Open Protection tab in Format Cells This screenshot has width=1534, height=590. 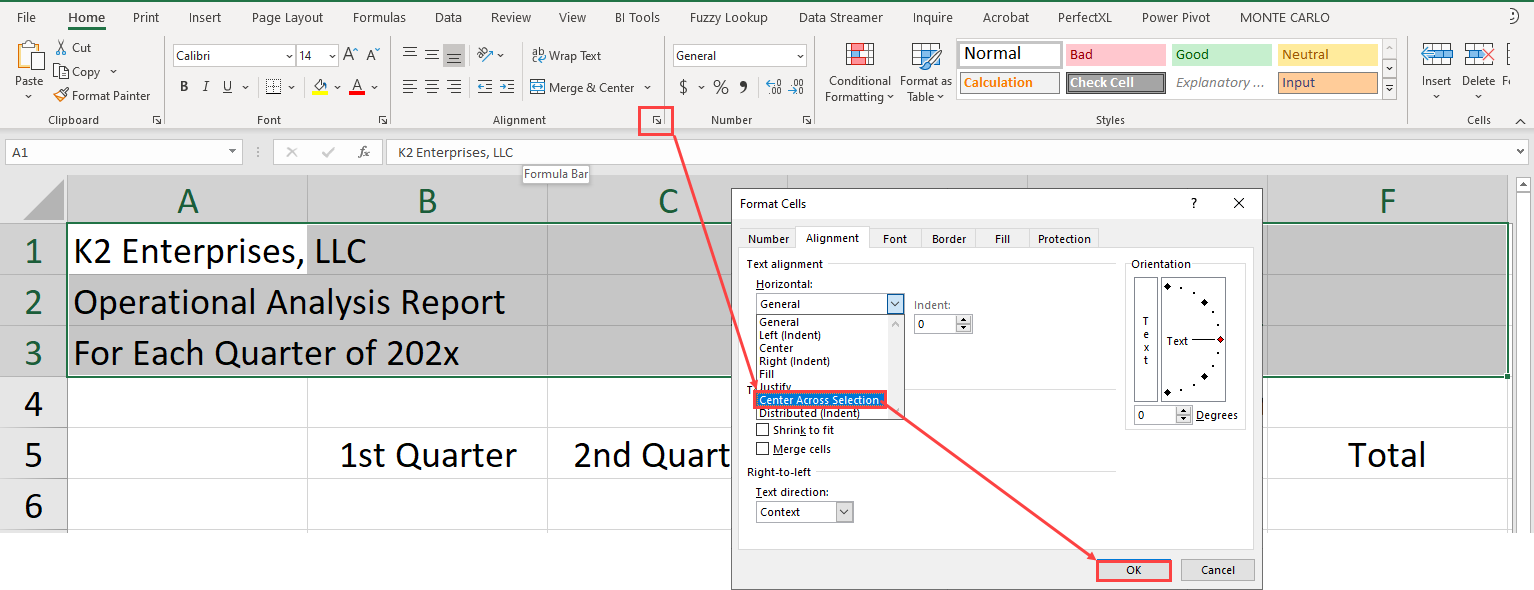pyautogui.click(x=1064, y=239)
